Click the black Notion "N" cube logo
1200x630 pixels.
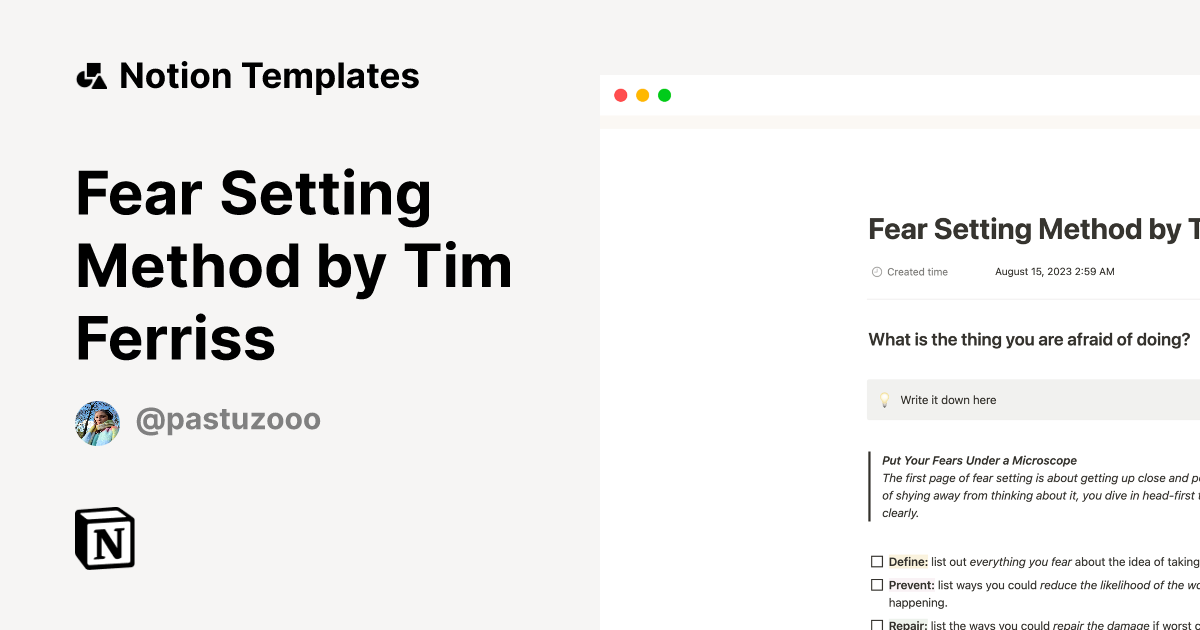[105, 538]
